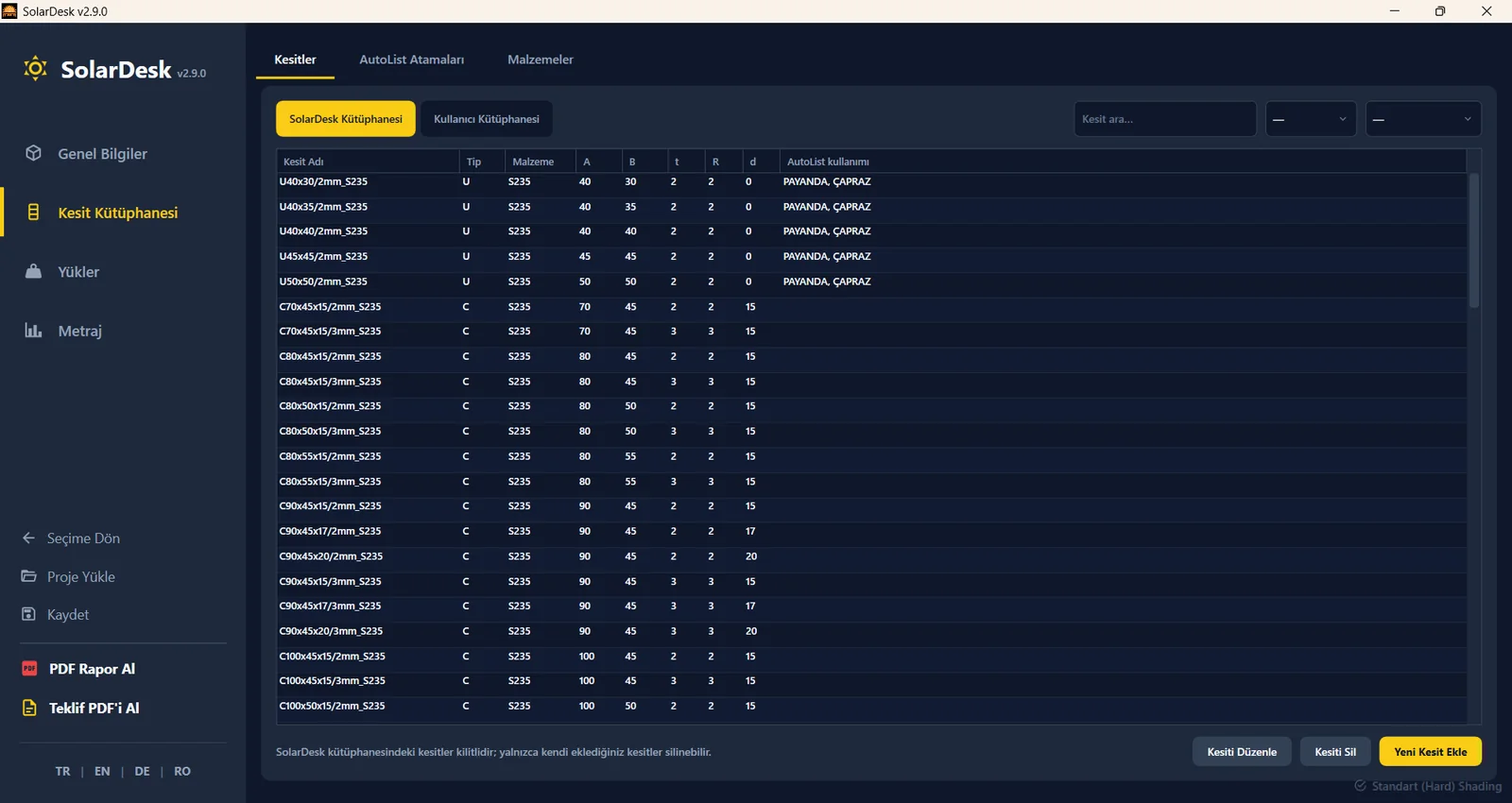The image size is (1512, 803).
Task: Click the table's vertical scrollbar thumb
Action: [x=1473, y=240]
